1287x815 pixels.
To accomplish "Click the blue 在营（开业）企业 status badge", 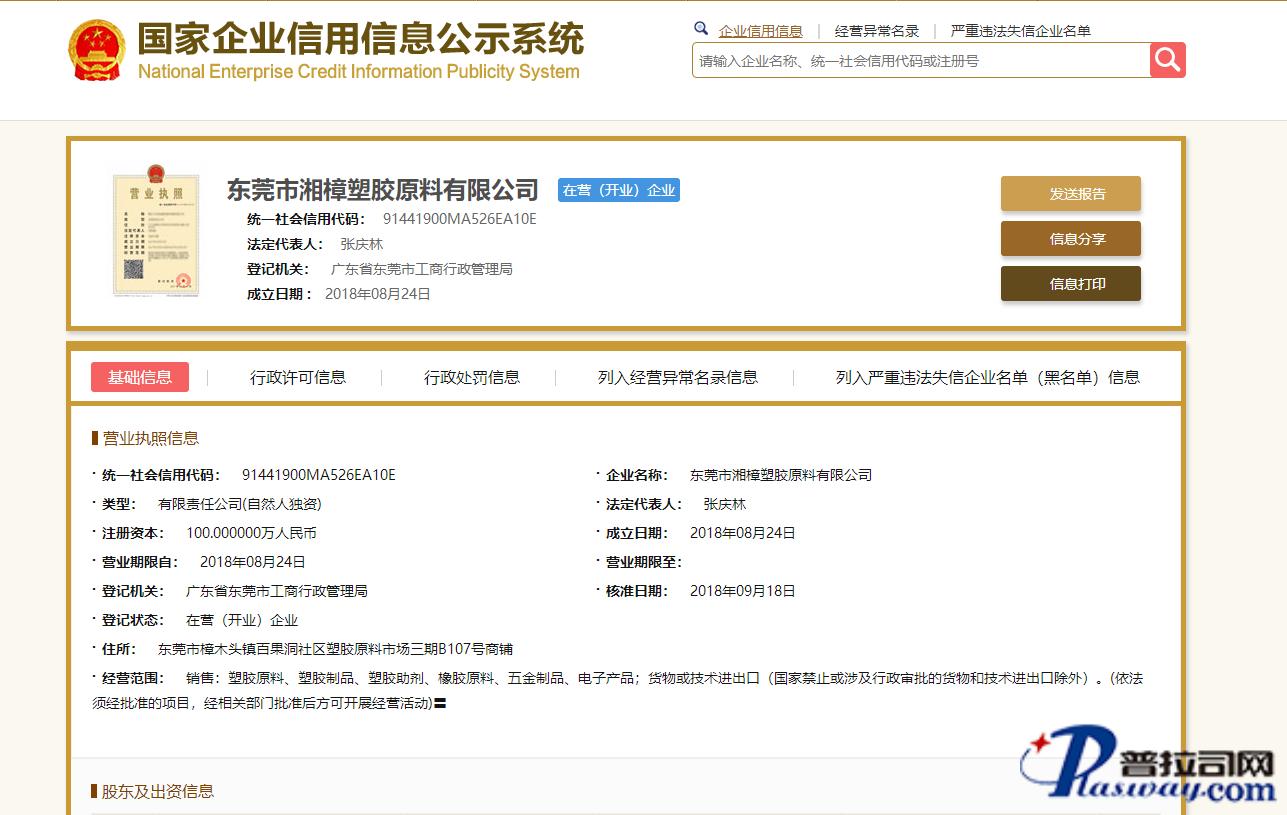I will pyautogui.click(x=618, y=190).
